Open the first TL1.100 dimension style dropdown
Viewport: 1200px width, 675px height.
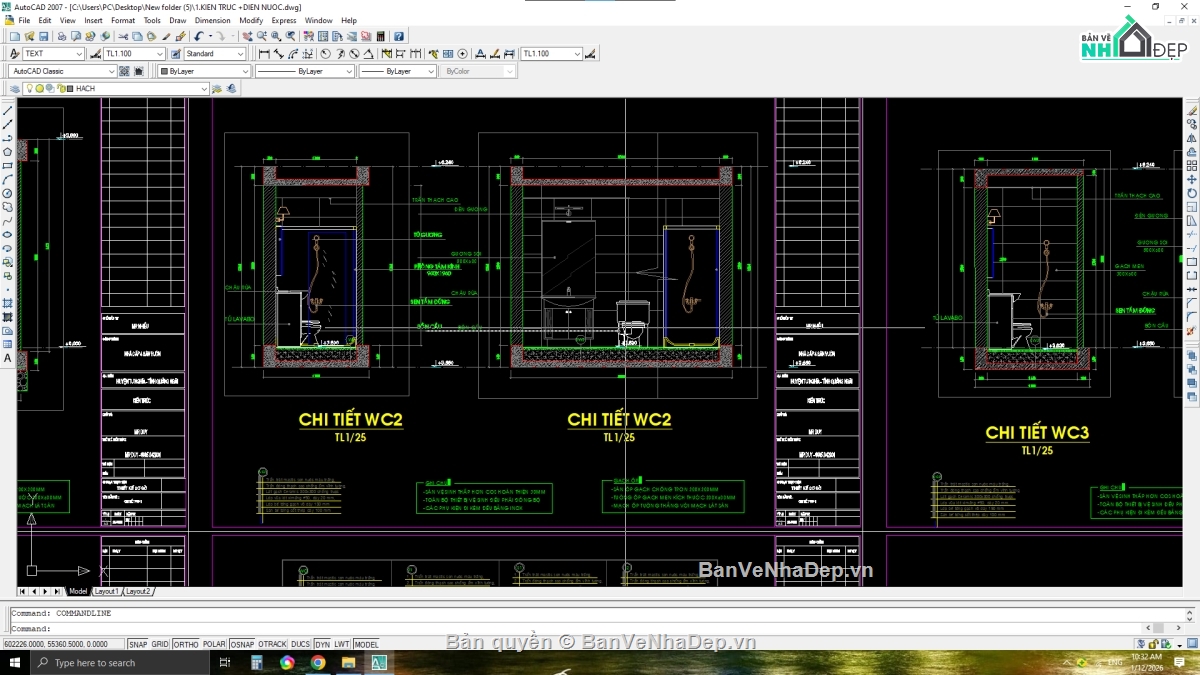[134, 54]
